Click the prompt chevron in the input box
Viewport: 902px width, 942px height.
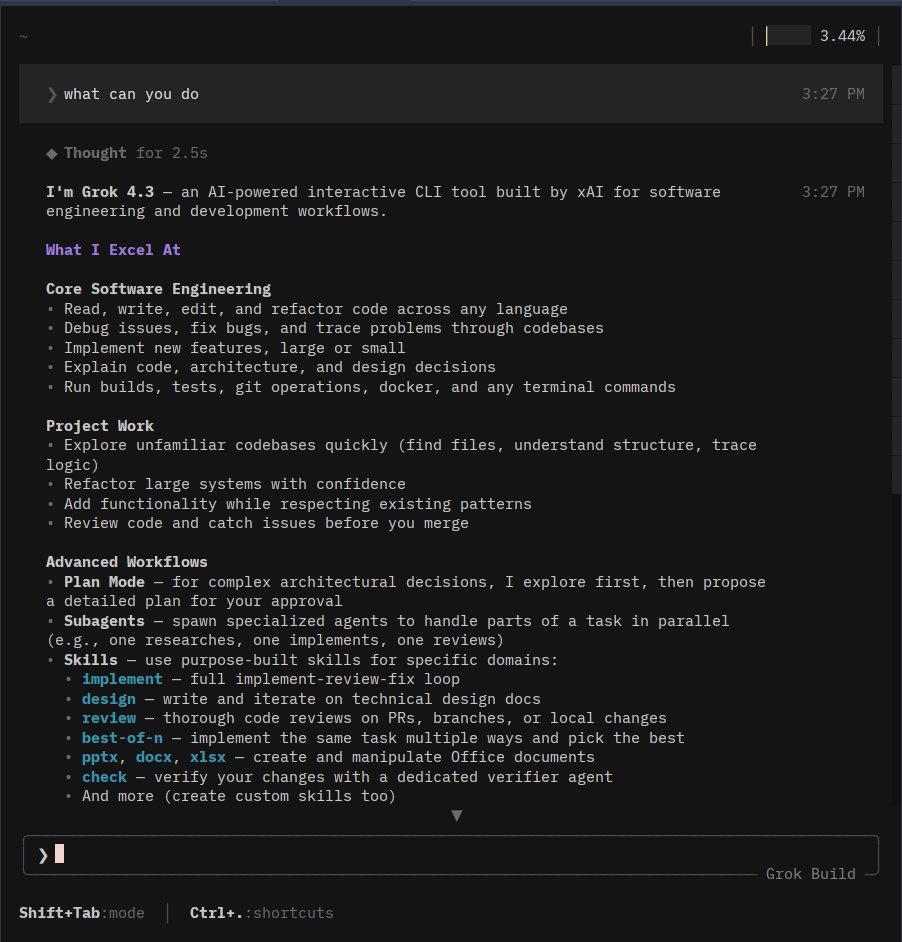coord(43,855)
